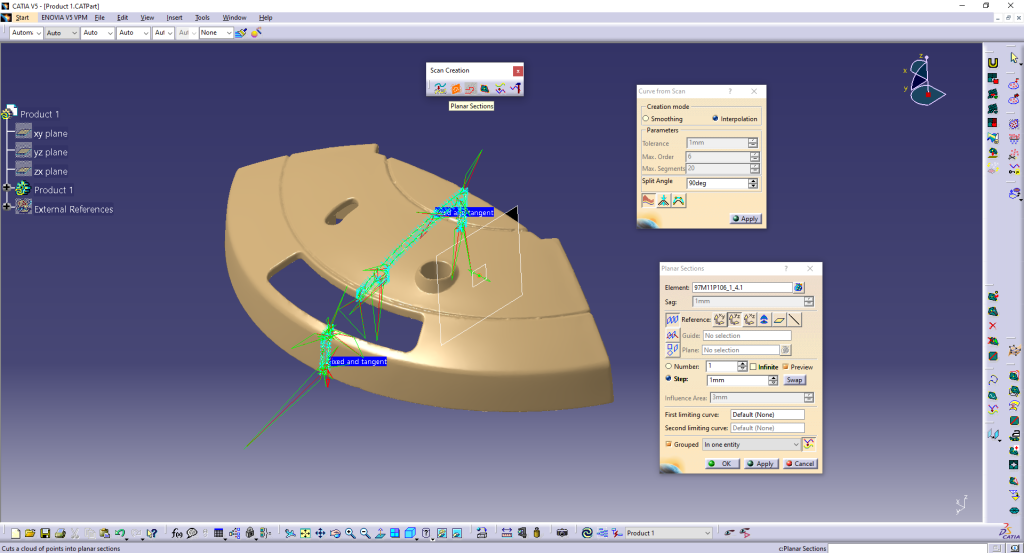Click the Split Angle input field

point(717,183)
